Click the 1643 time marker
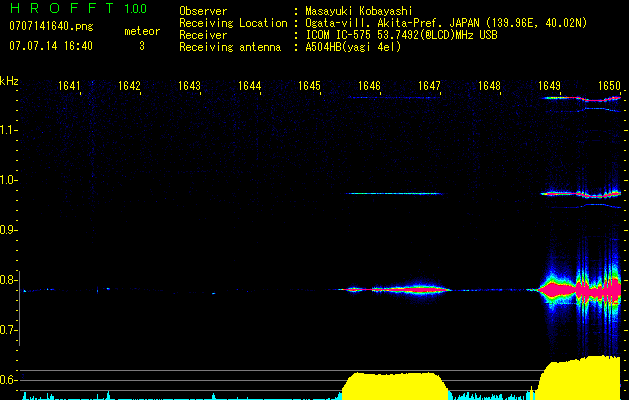The height and width of the screenshot is (400, 629). coord(189,86)
